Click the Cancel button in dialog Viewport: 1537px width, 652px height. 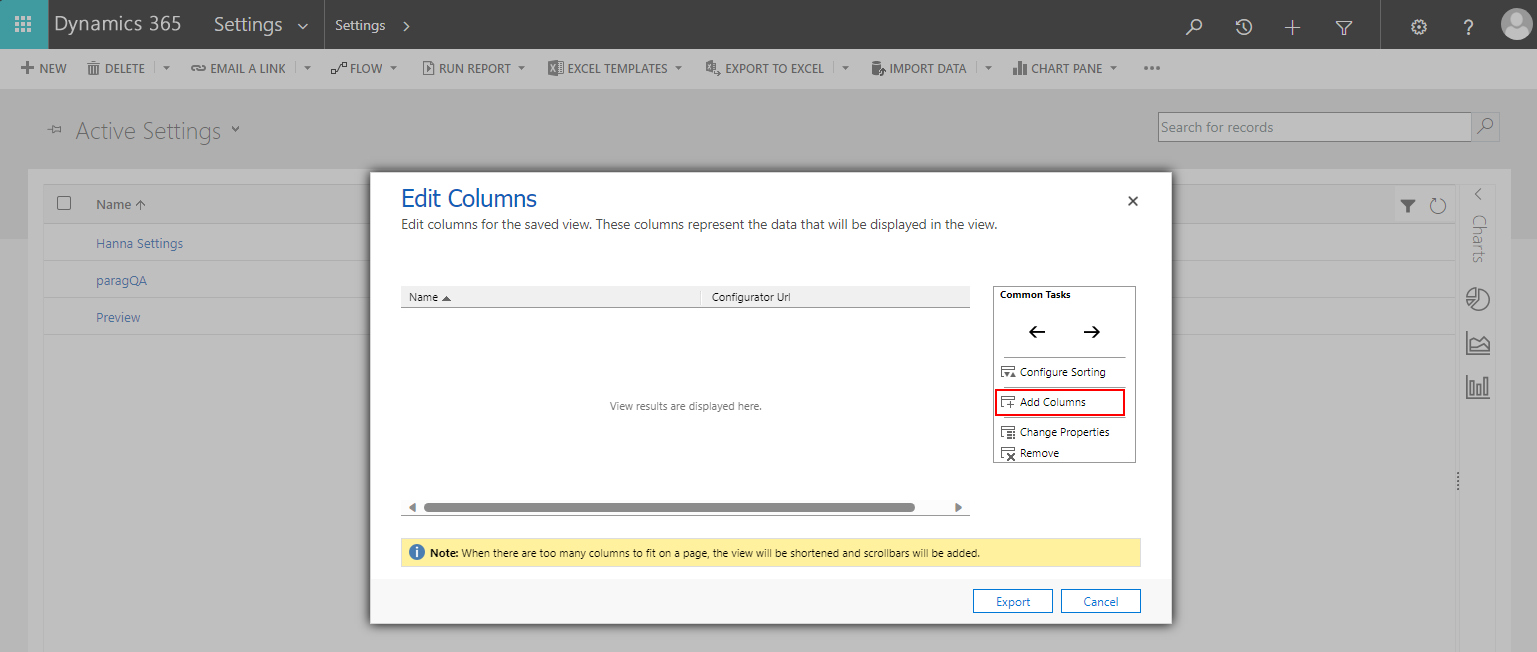[1101, 601]
